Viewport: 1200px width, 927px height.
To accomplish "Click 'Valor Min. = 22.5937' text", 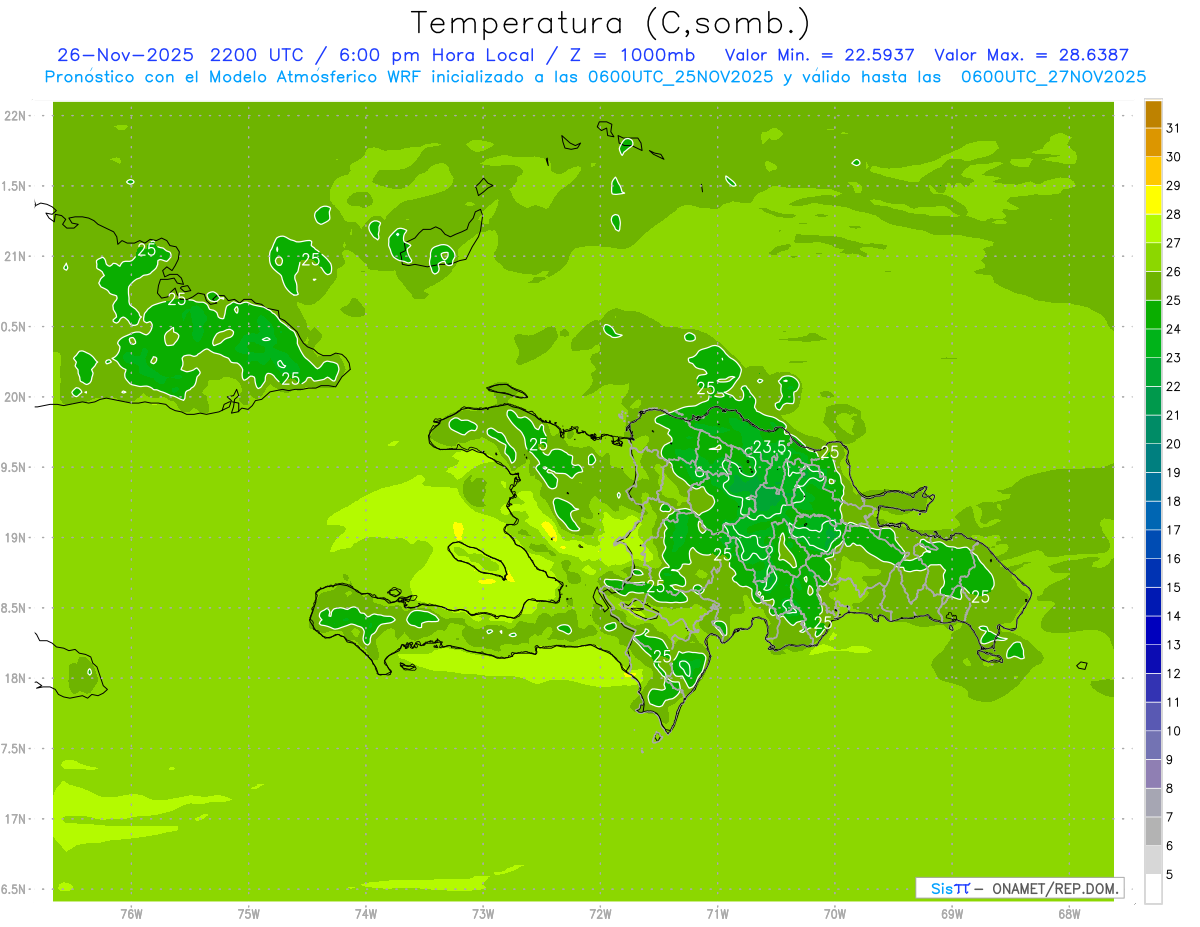I will coord(820,55).
